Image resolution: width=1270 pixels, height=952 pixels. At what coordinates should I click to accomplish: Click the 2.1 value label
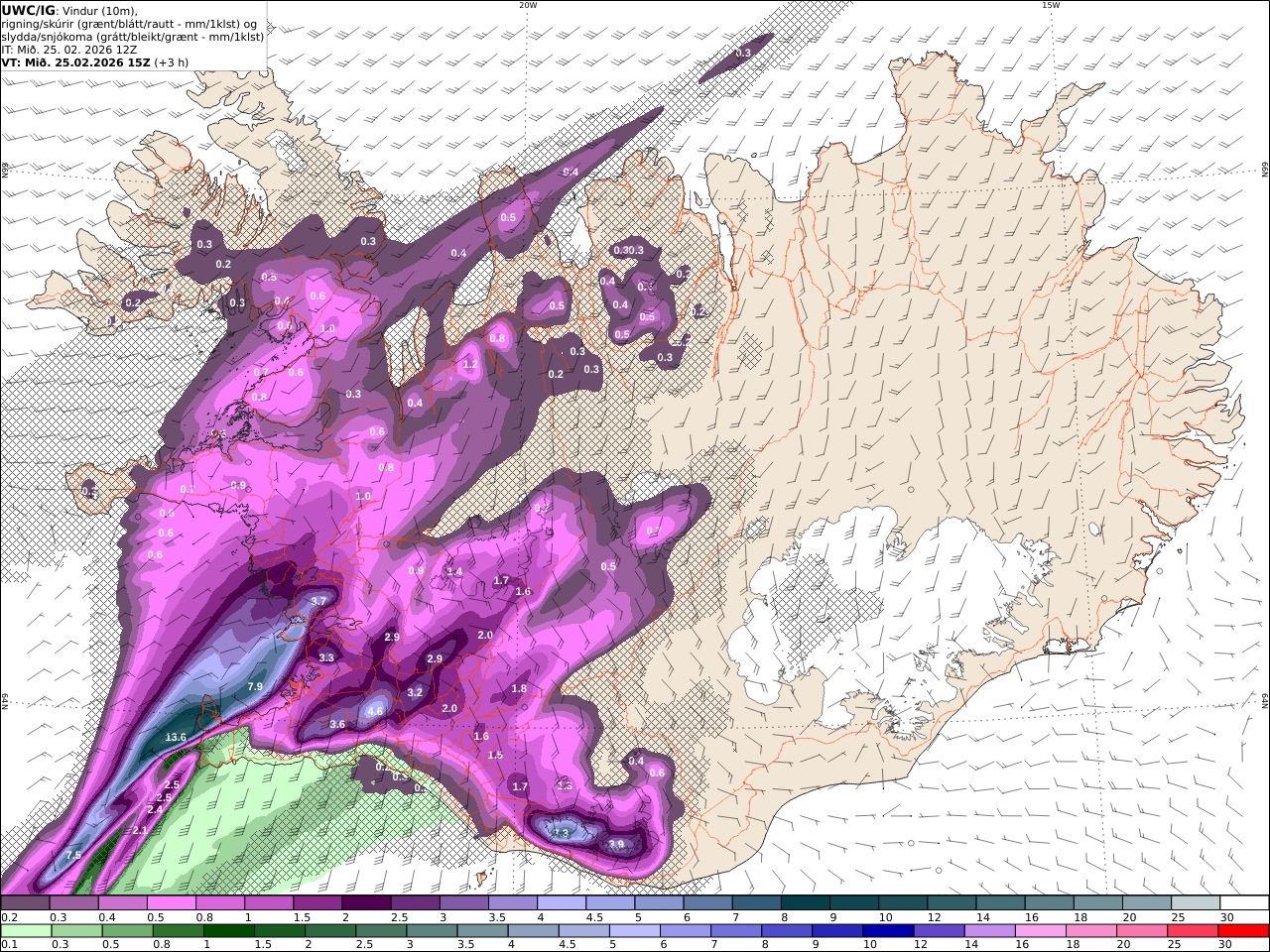[140, 830]
